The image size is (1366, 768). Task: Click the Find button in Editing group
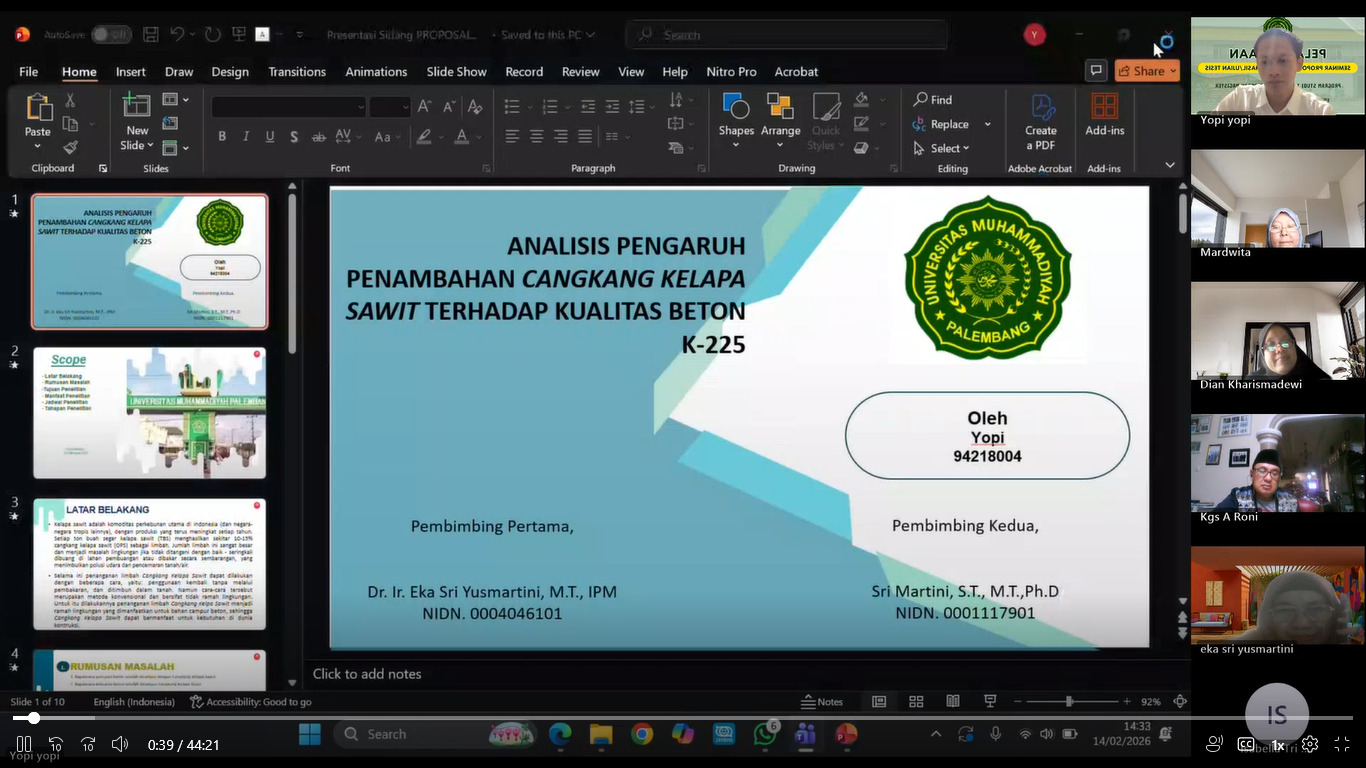(x=932, y=100)
